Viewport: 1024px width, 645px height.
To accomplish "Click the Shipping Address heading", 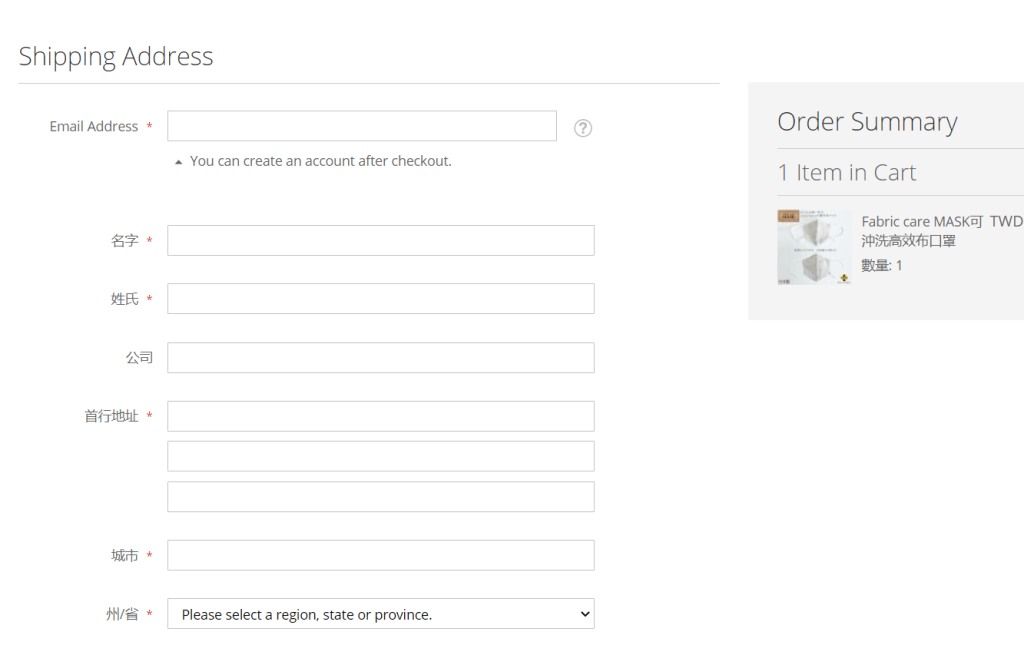I will tap(116, 57).
